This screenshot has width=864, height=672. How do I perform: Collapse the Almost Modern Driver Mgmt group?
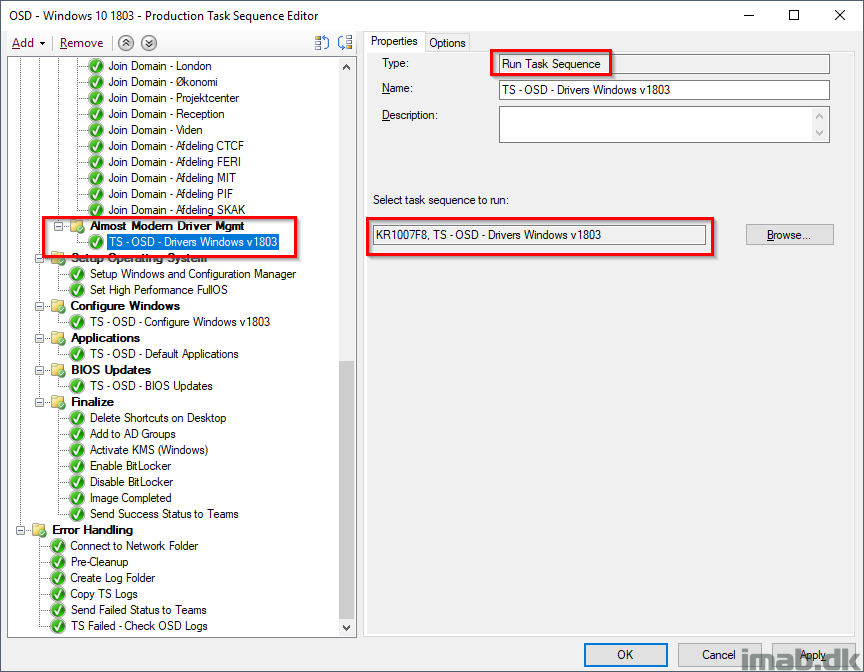point(58,226)
